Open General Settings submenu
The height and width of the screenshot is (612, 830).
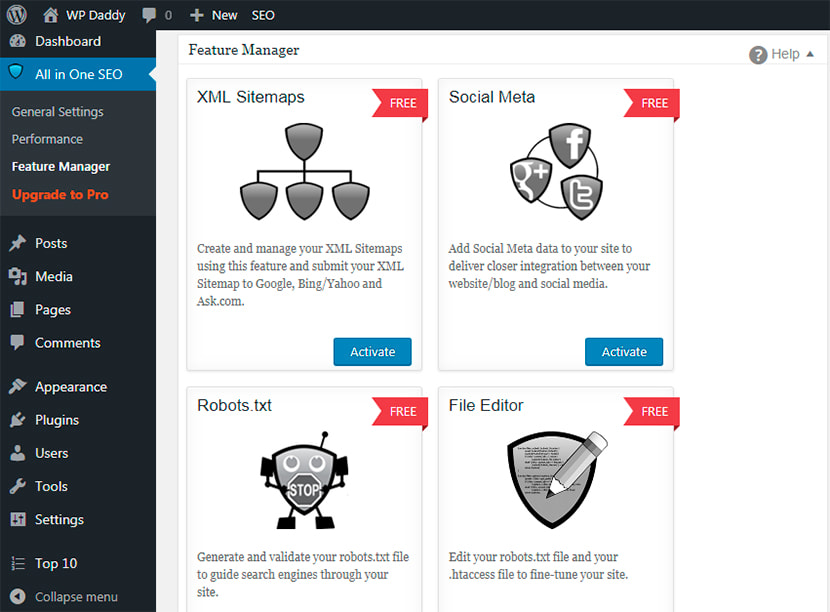(x=58, y=112)
